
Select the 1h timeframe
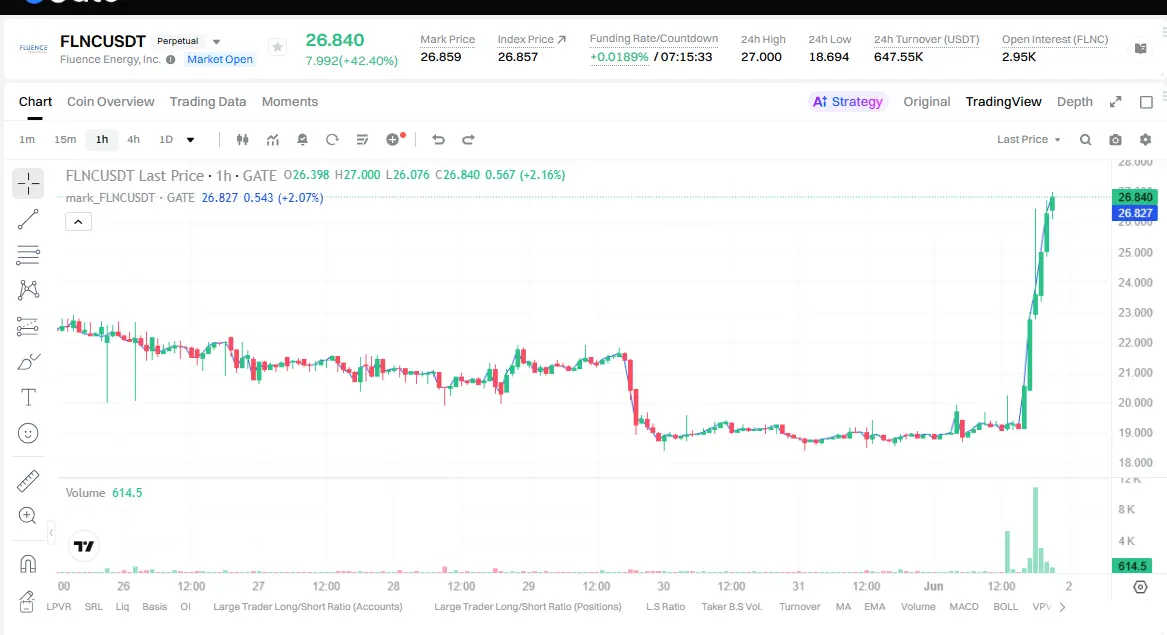tap(102, 139)
